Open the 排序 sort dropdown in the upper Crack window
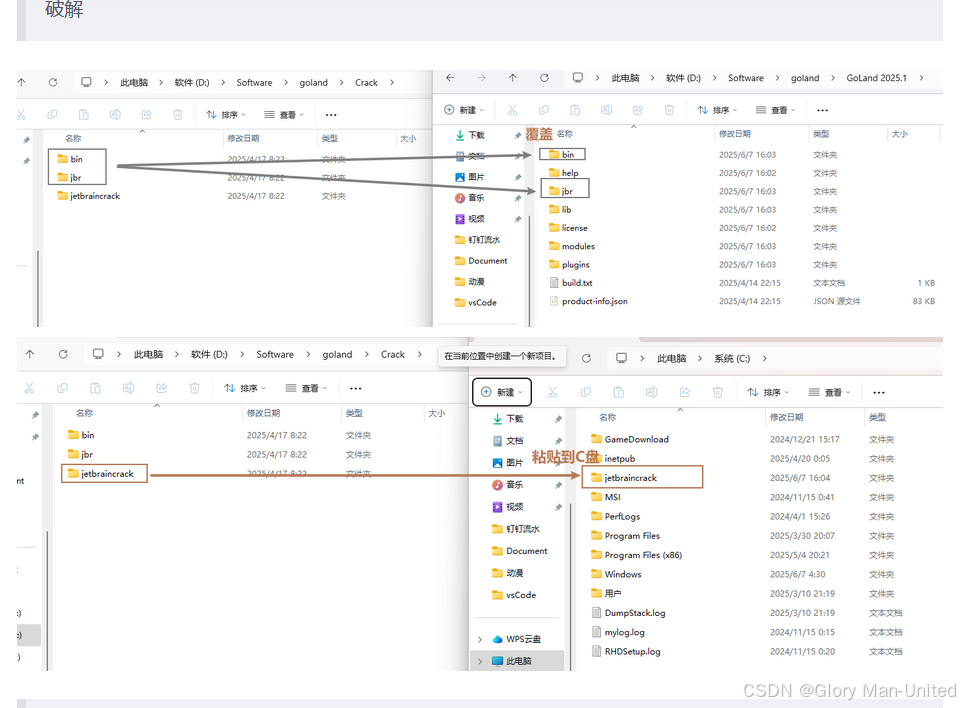This screenshot has width=960, height=708. (226, 115)
